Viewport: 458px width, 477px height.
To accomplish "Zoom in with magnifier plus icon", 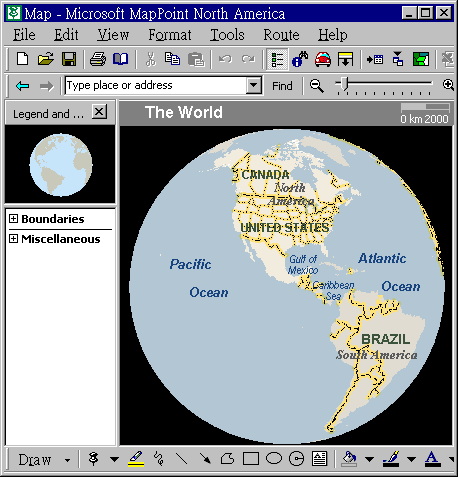I will 448,85.
